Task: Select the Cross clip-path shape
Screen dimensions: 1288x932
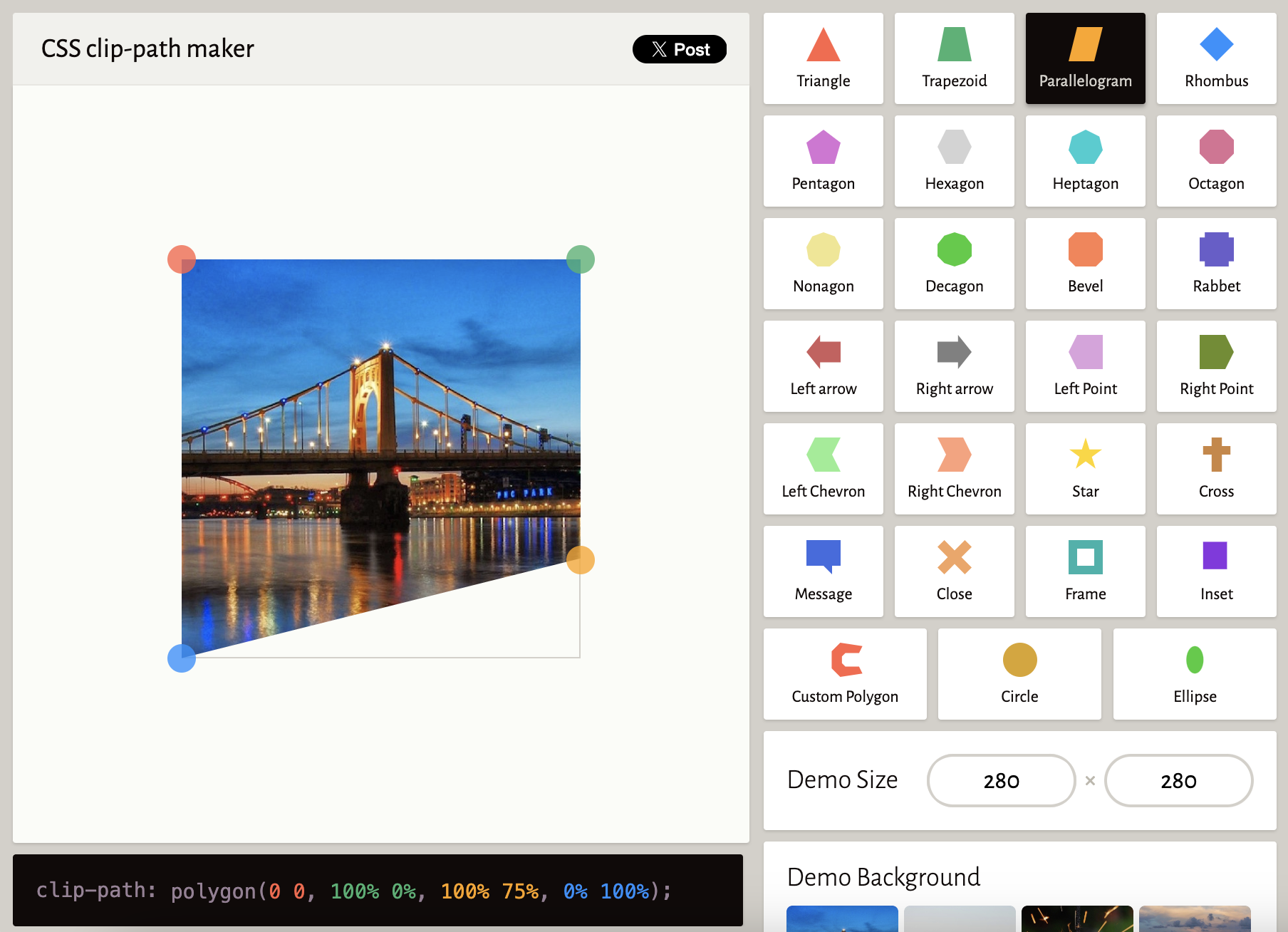Action: [x=1216, y=468]
